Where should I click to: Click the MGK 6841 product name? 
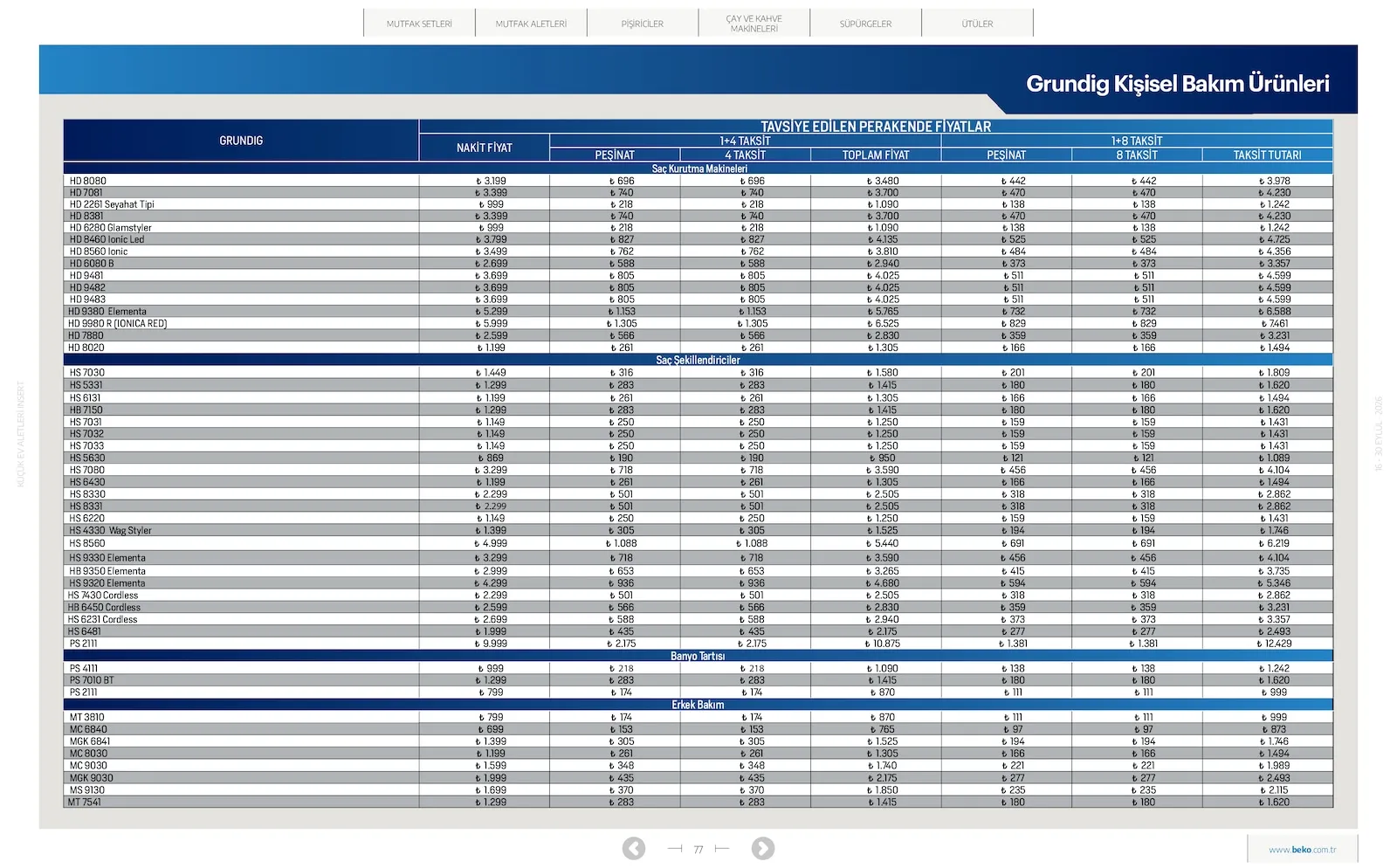point(90,741)
